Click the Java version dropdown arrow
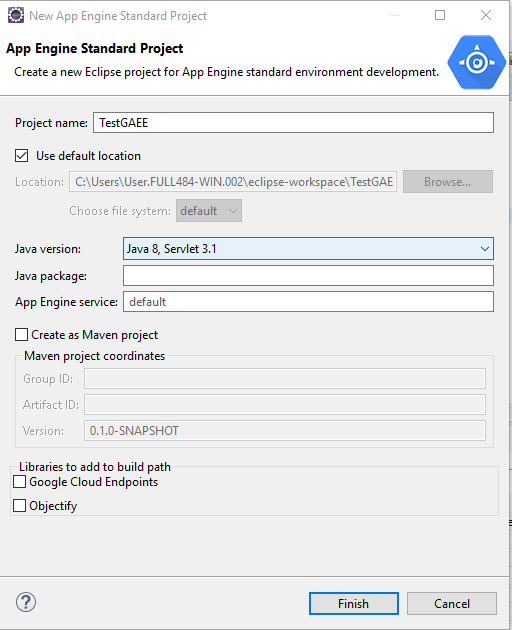512x630 pixels. (x=485, y=249)
